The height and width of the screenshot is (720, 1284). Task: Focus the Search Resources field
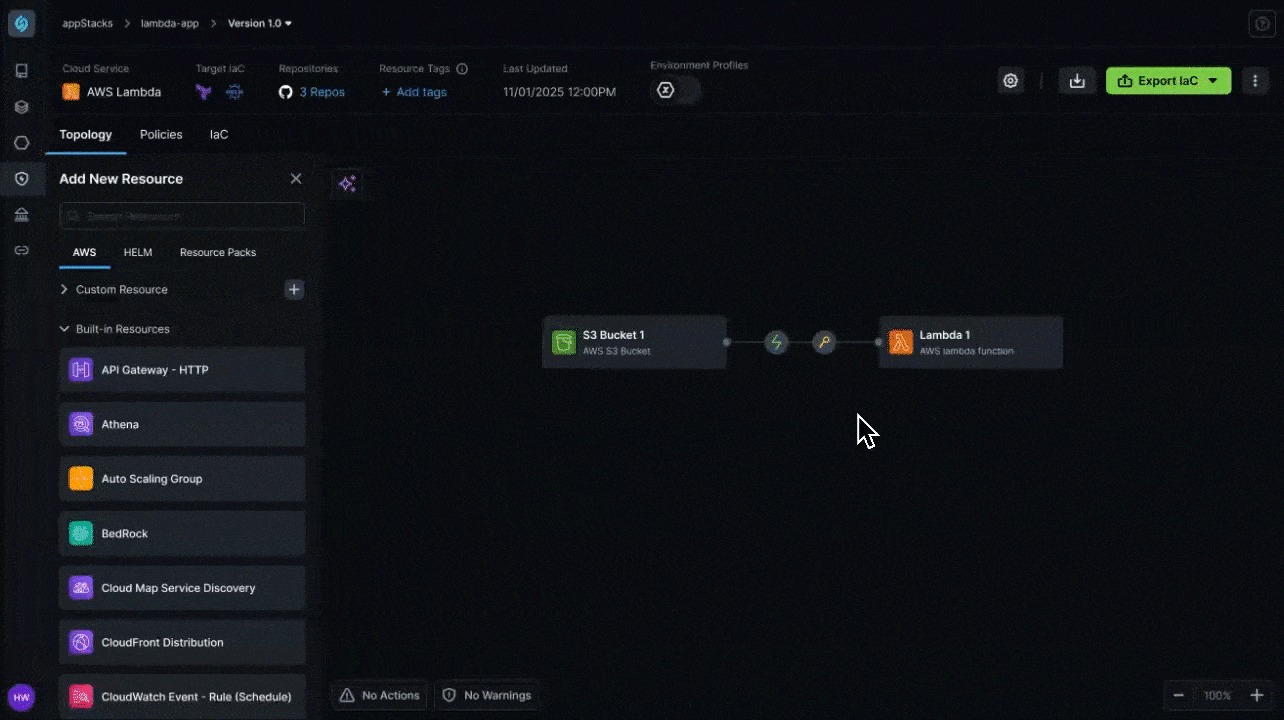point(182,216)
